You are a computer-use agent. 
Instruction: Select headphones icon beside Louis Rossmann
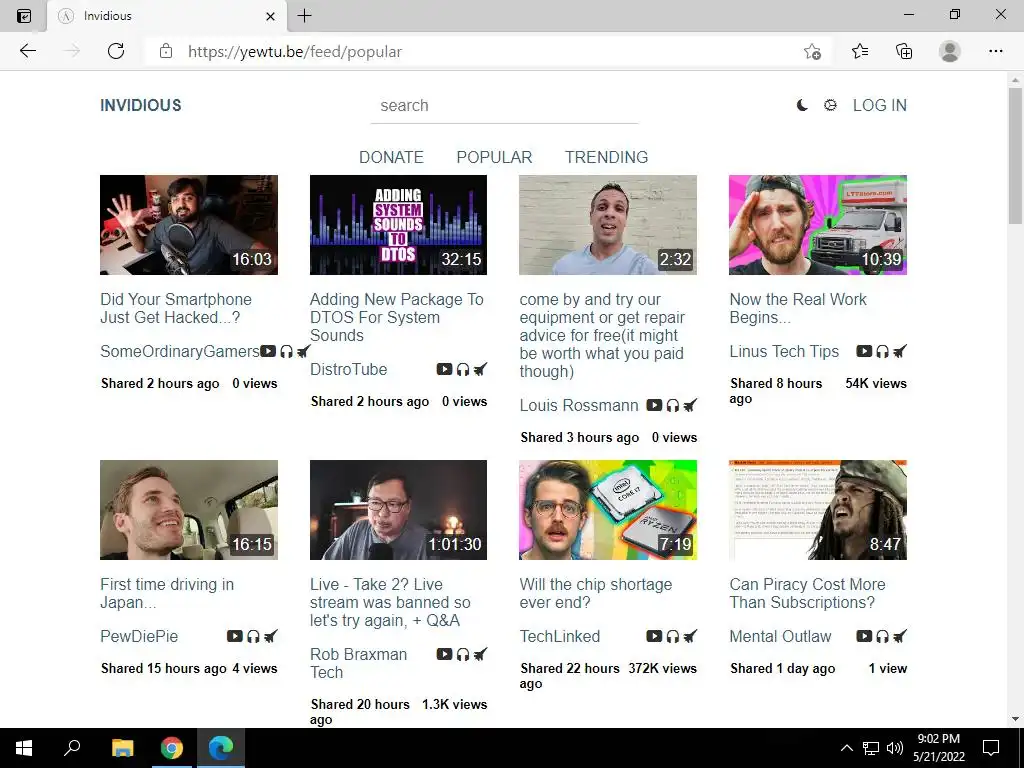(x=673, y=406)
